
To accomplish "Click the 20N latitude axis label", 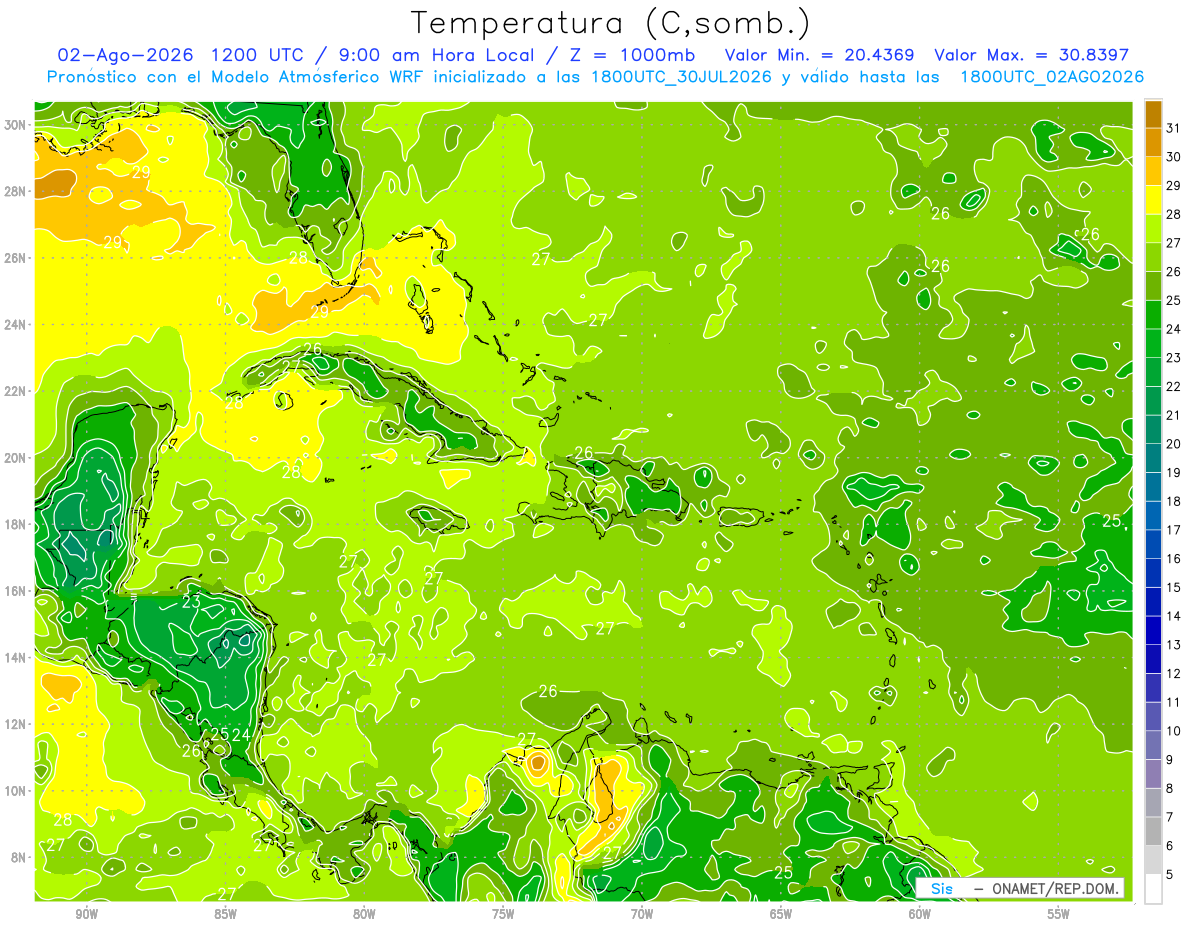I will [x=17, y=458].
